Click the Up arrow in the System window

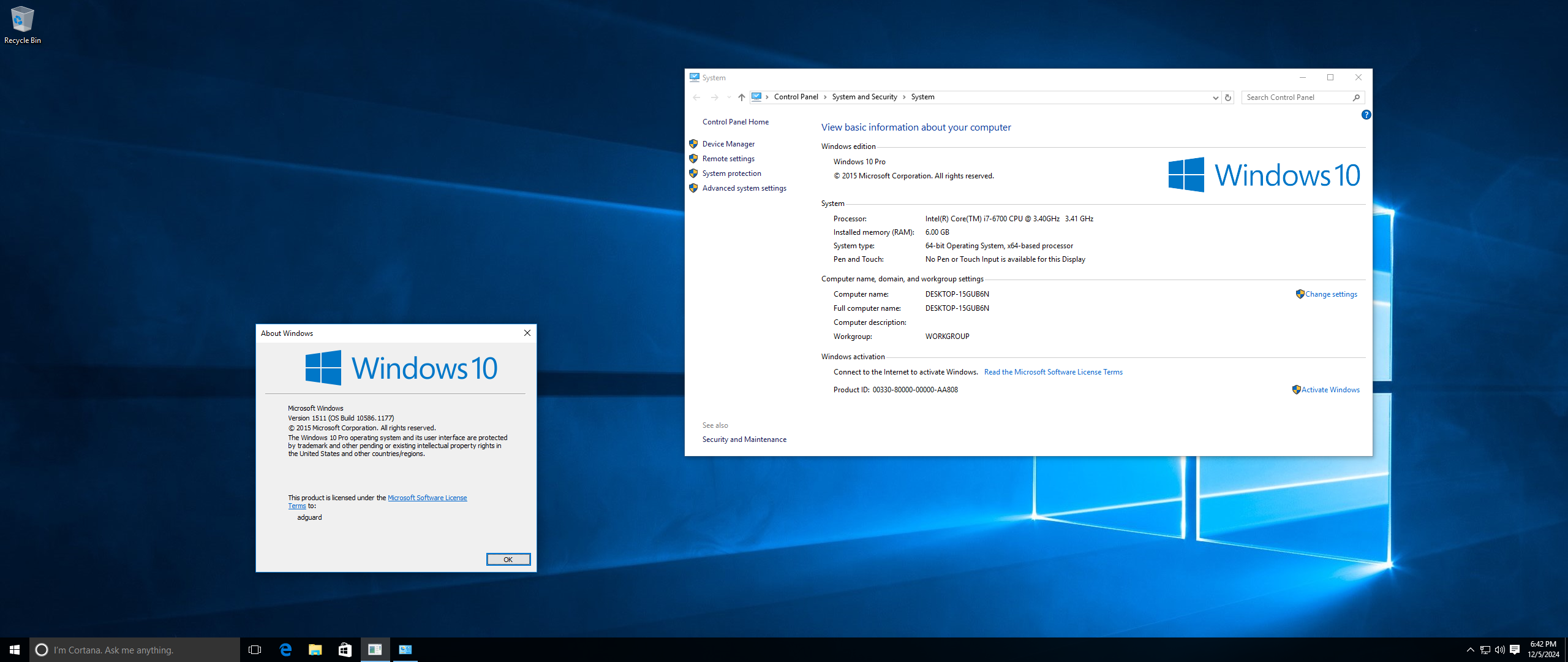[x=741, y=97]
